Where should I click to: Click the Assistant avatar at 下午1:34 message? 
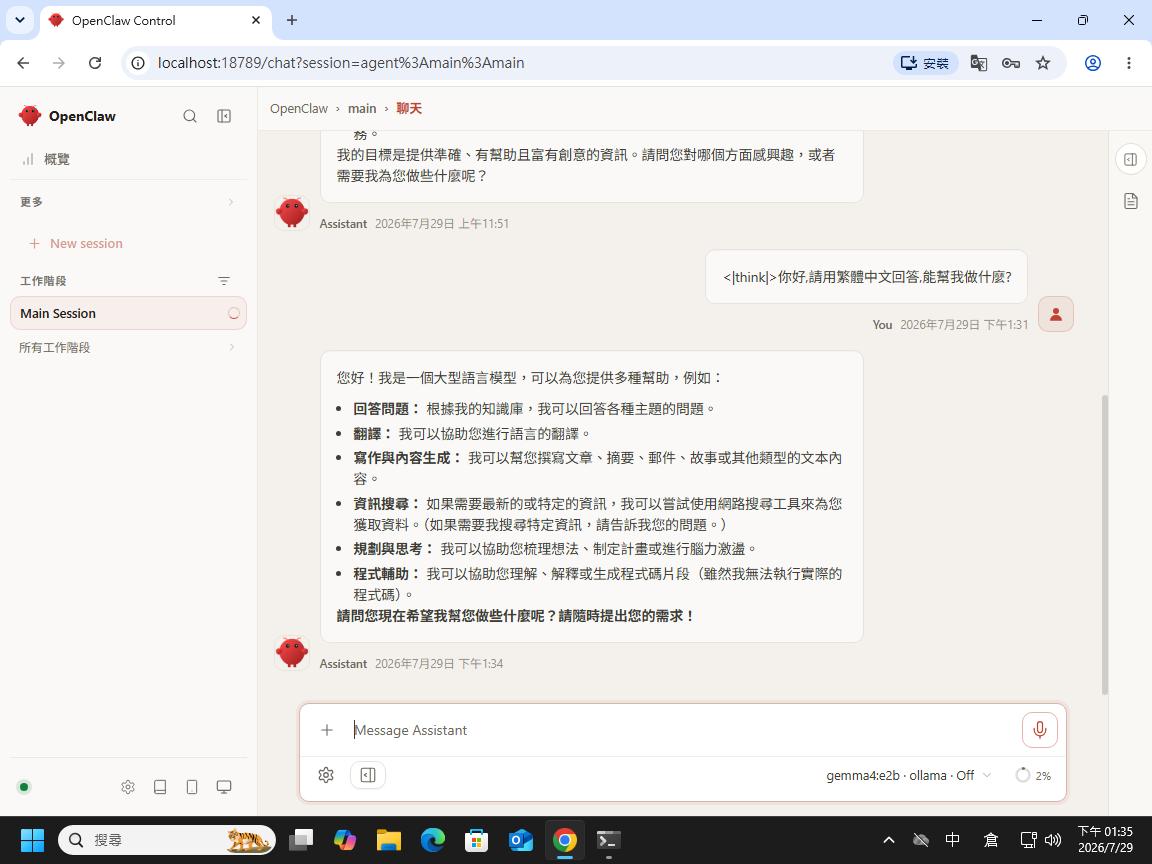pyautogui.click(x=292, y=652)
